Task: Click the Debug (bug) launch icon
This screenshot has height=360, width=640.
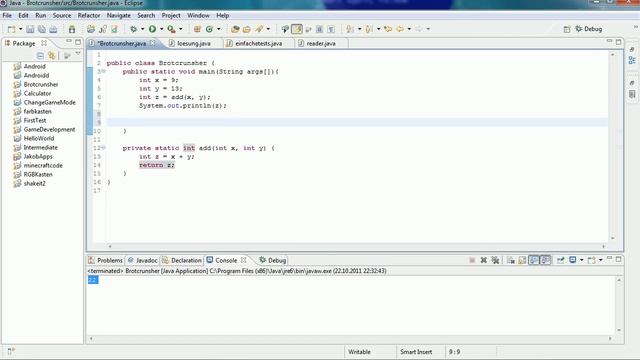Action: (x=133, y=29)
